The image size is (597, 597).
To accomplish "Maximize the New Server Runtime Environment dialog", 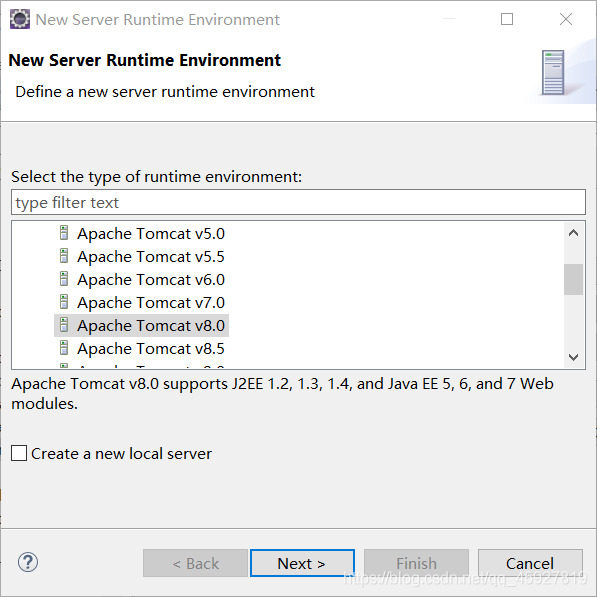I will point(507,19).
